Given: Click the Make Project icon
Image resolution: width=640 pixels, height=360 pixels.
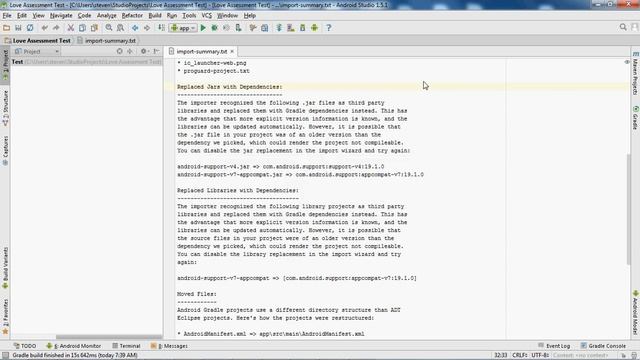Looking at the screenshot, I should [x=161, y=28].
